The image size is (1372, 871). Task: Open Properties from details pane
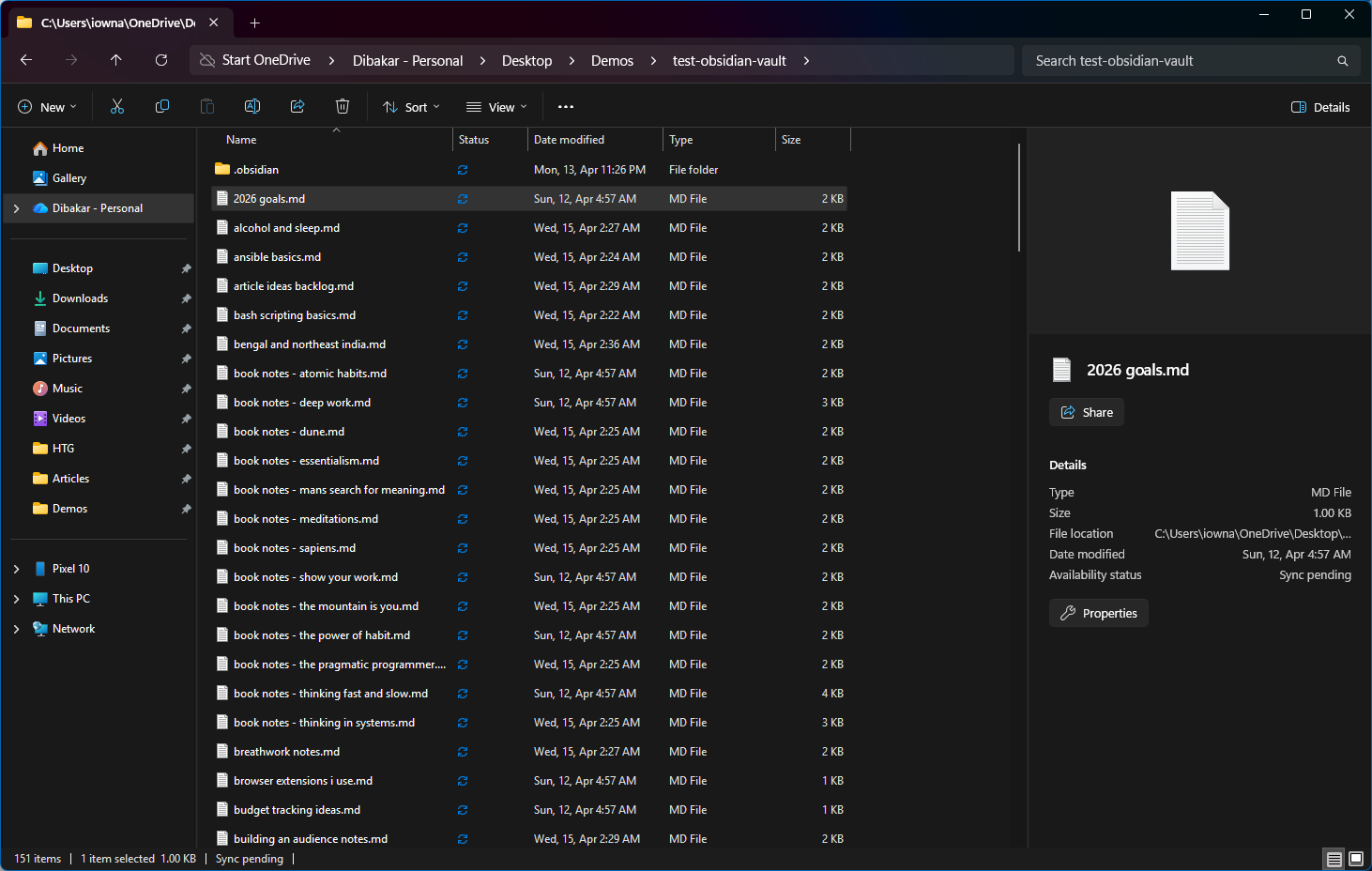[x=1099, y=613]
